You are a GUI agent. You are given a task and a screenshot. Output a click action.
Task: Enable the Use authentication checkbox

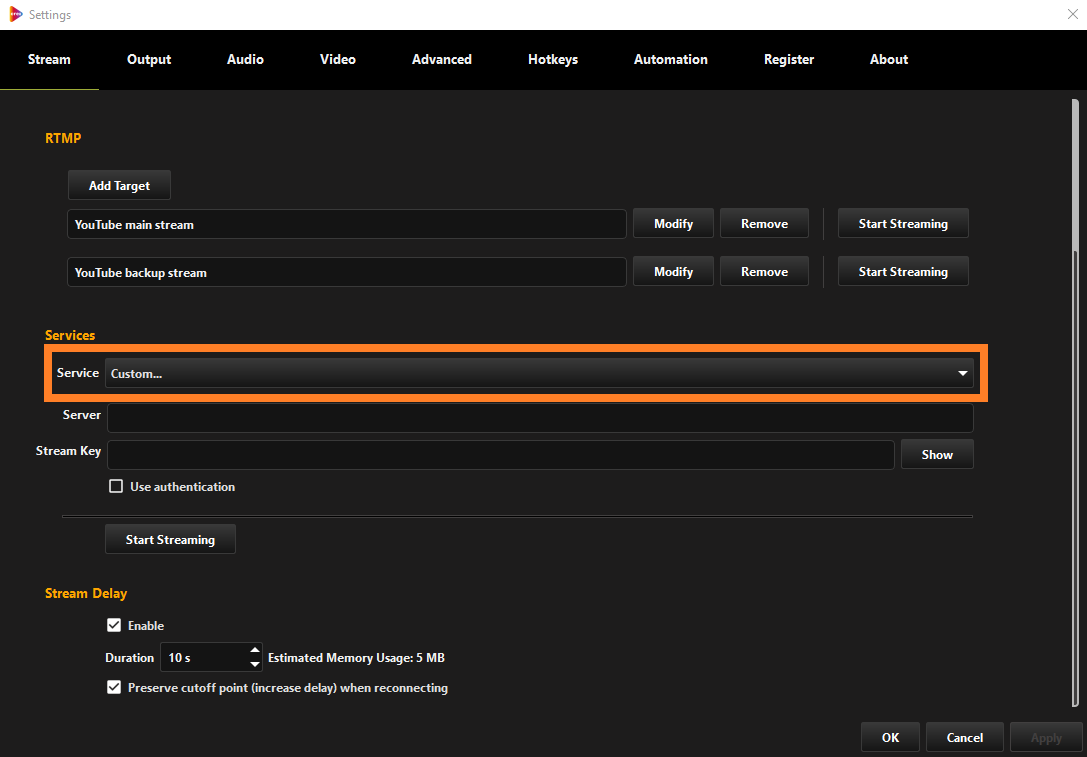[x=115, y=486]
